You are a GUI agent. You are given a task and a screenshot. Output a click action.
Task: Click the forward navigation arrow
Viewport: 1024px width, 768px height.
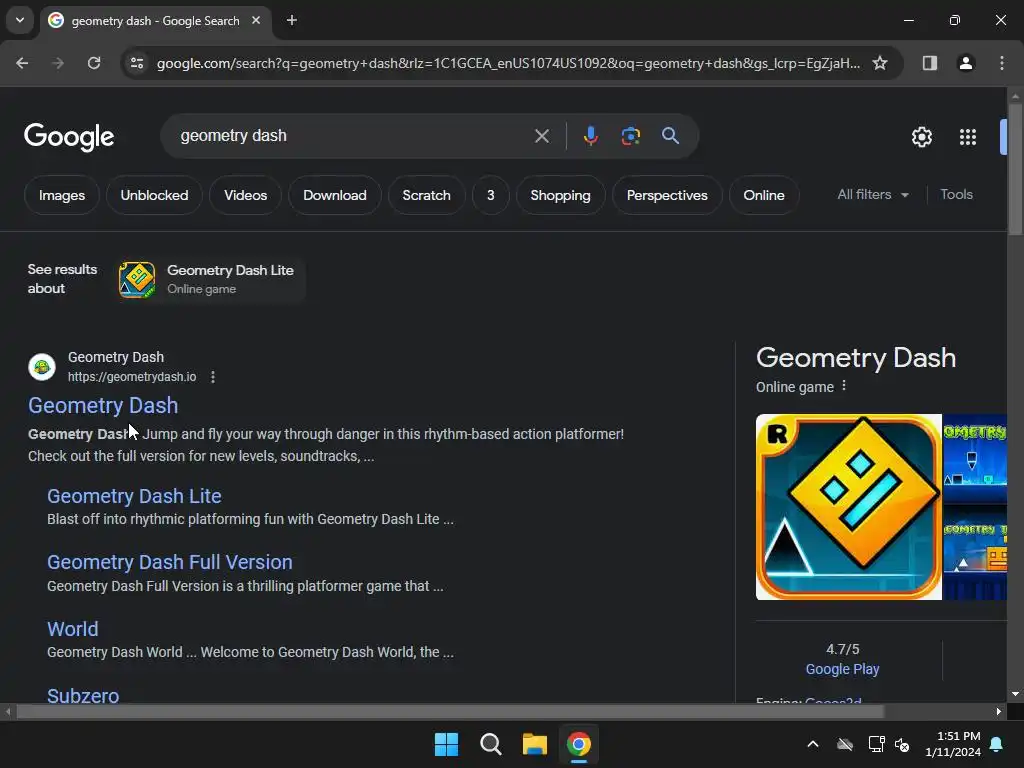tap(58, 63)
